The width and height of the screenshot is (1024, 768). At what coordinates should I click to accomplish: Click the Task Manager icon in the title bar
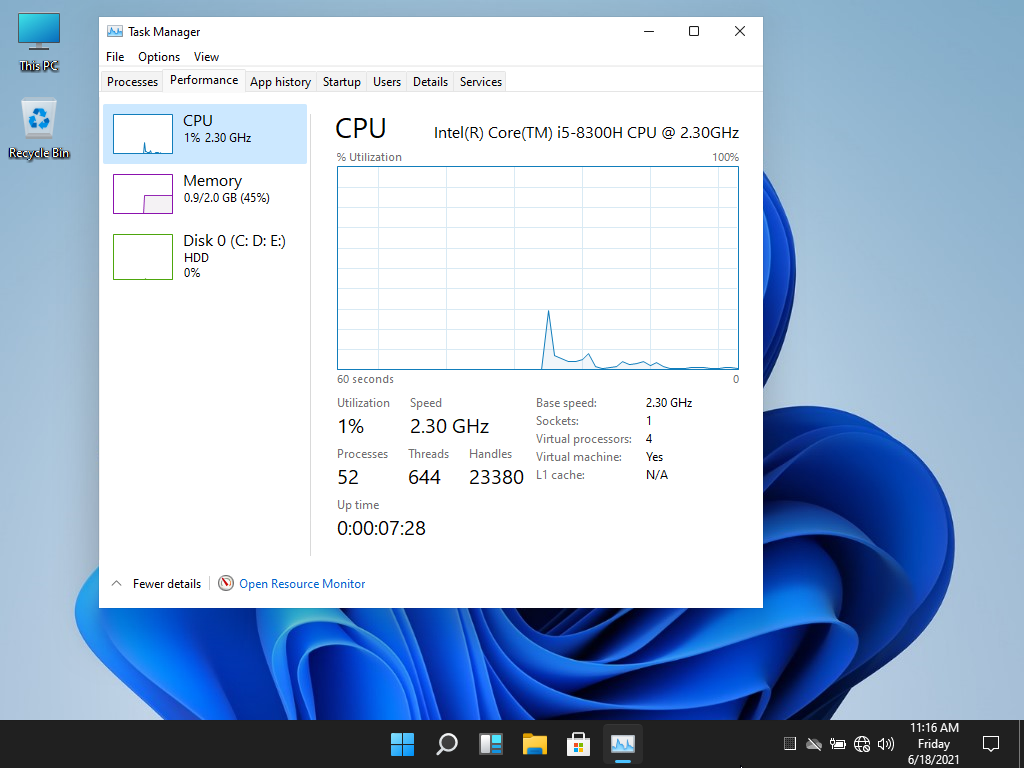click(x=115, y=31)
